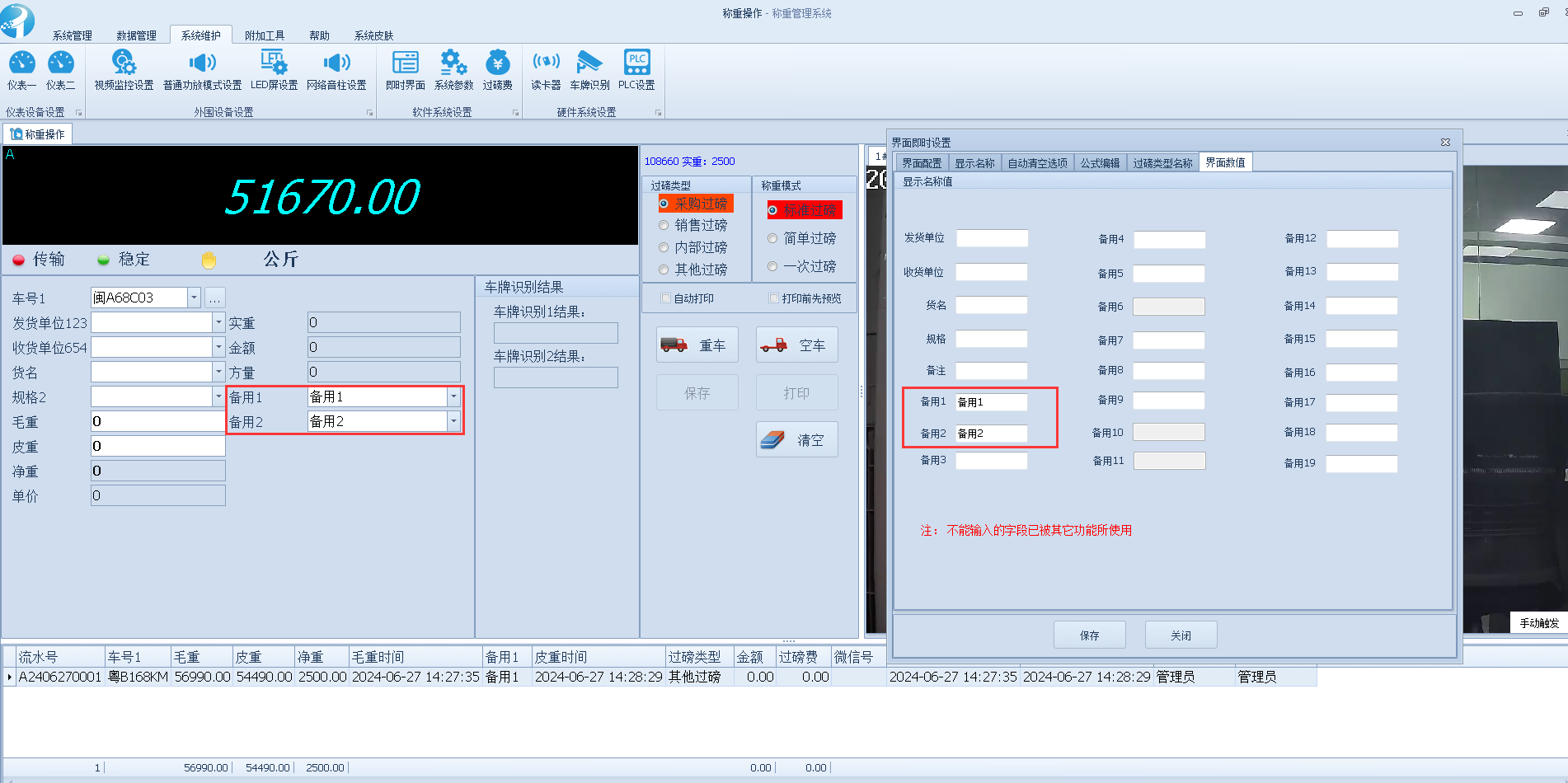Open the 仪表二 meter setting
Screen dimensions: 1568x783
tap(60, 70)
